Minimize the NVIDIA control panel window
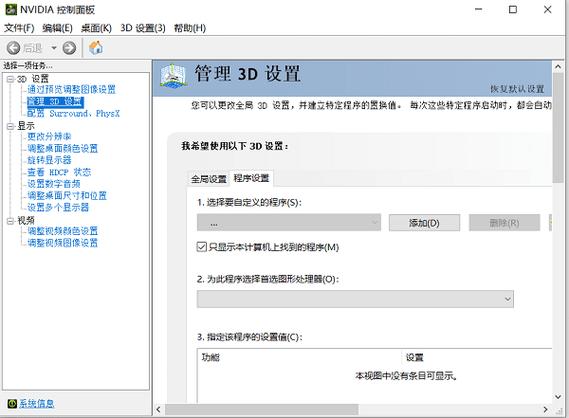The height and width of the screenshot is (418, 569). (x=479, y=9)
